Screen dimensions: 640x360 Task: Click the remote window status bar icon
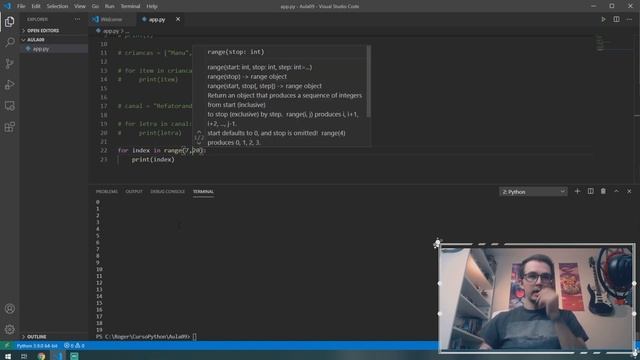pos(7,346)
